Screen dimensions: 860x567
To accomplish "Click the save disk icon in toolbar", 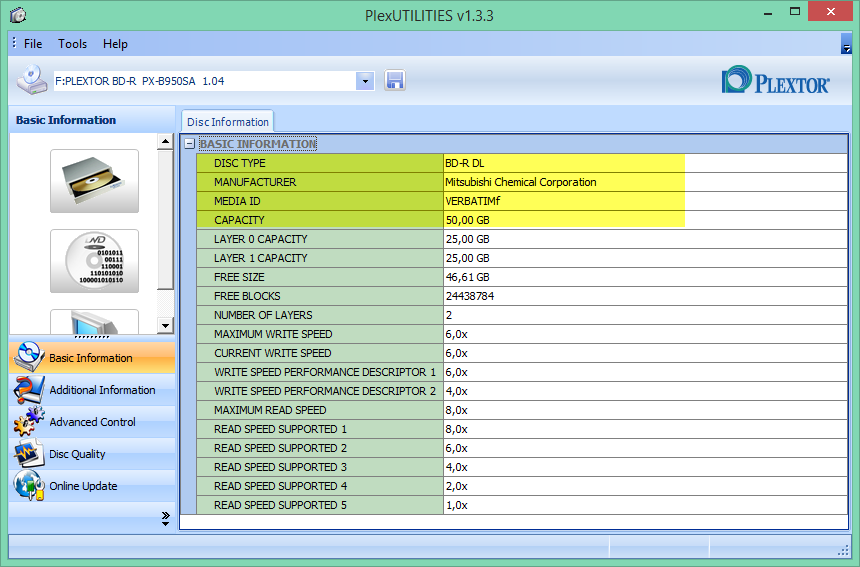I will click(x=394, y=81).
